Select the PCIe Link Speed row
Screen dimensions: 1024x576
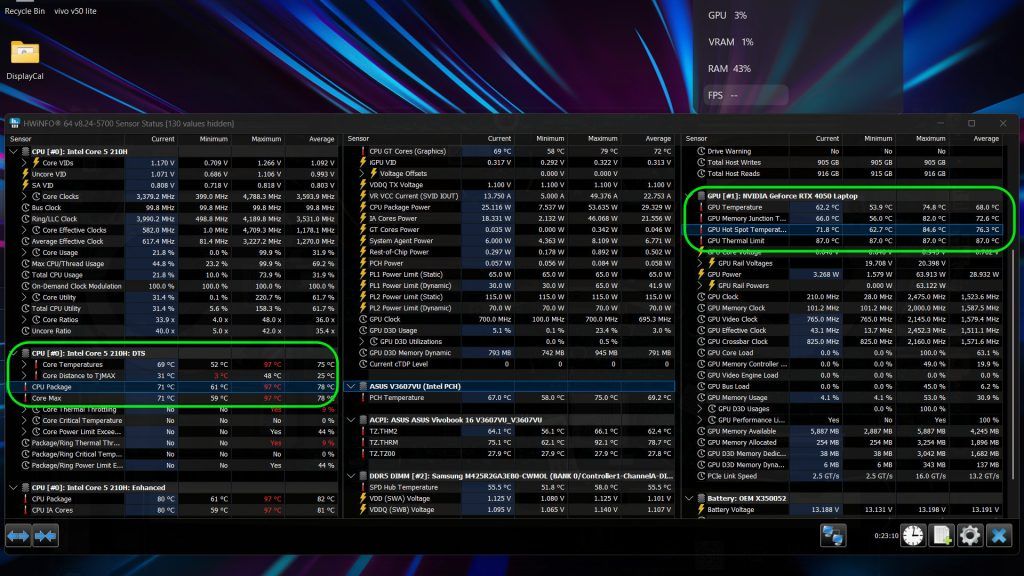pyautogui.click(x=843, y=476)
